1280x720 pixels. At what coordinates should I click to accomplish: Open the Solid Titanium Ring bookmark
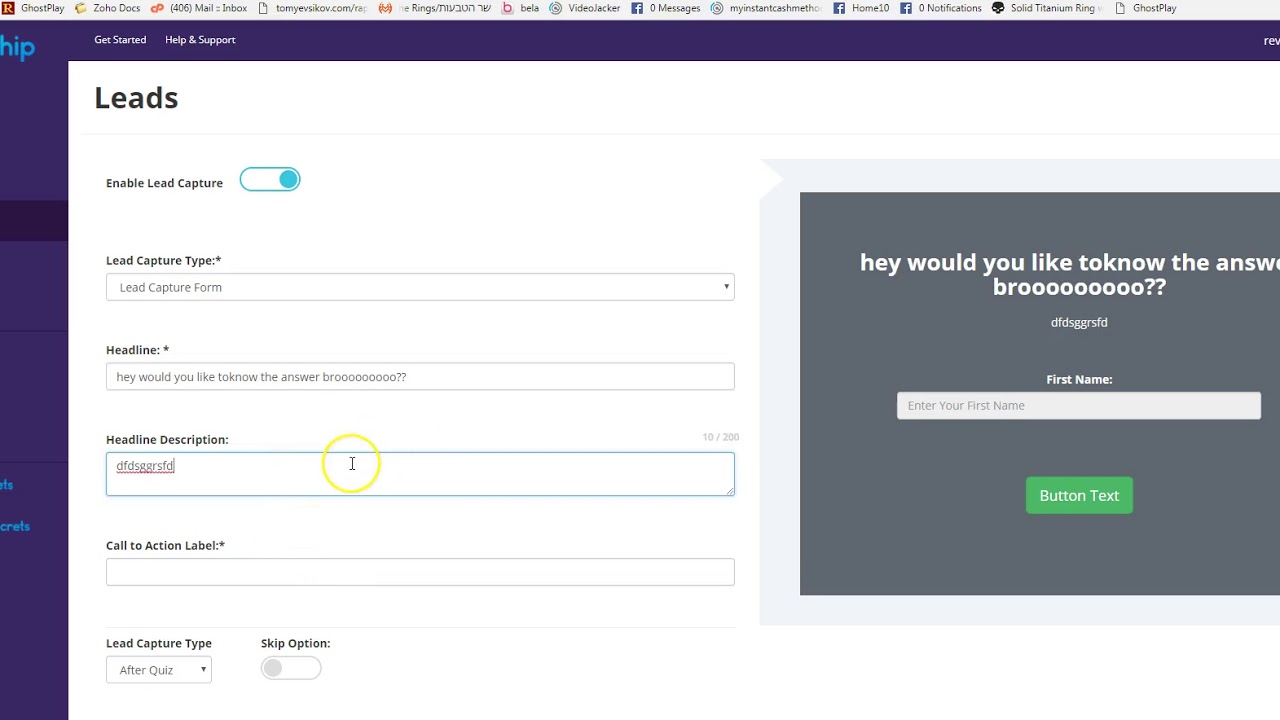click(x=1047, y=8)
